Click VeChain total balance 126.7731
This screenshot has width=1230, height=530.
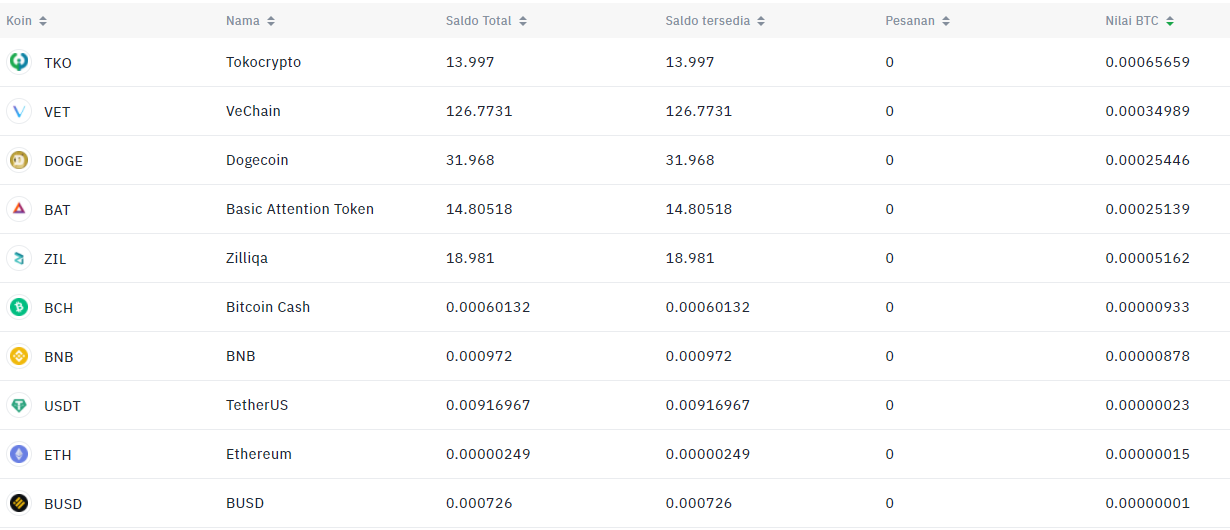[479, 111]
